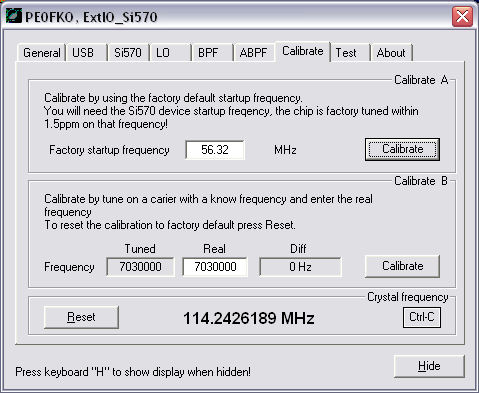Select the Si570 tab
Screen dimensions: 479x393
click(x=128, y=53)
